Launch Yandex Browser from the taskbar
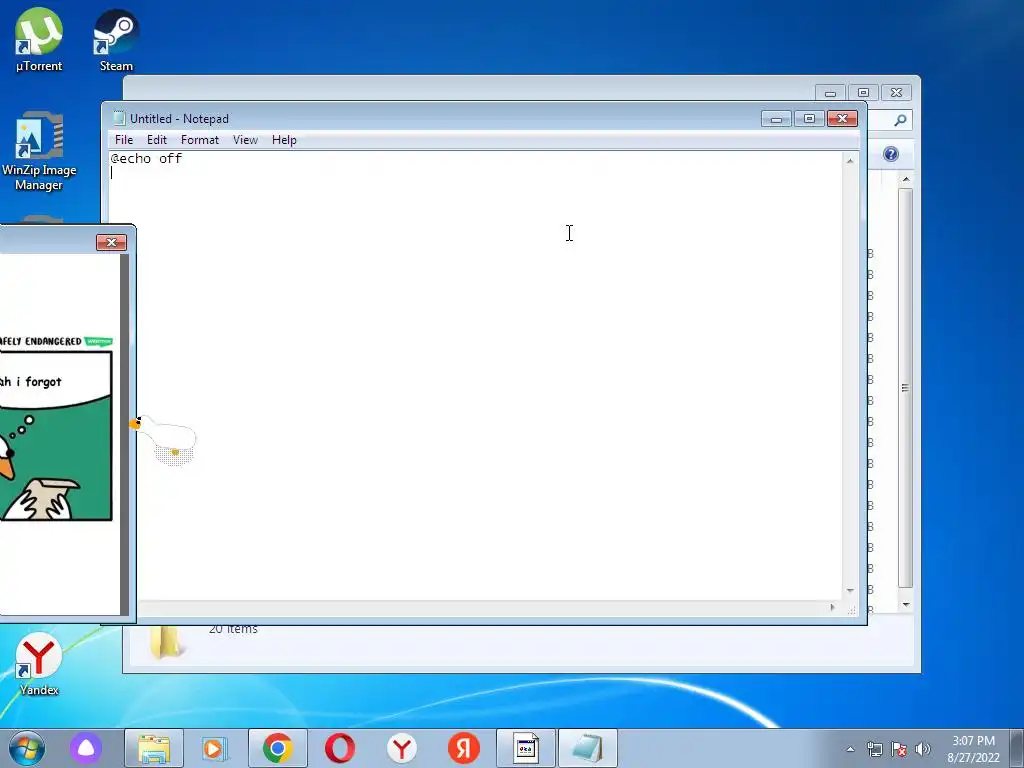 [402, 748]
